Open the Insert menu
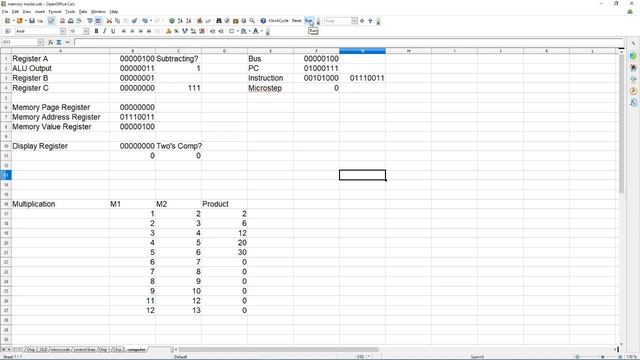The image size is (640, 360). pos(40,12)
